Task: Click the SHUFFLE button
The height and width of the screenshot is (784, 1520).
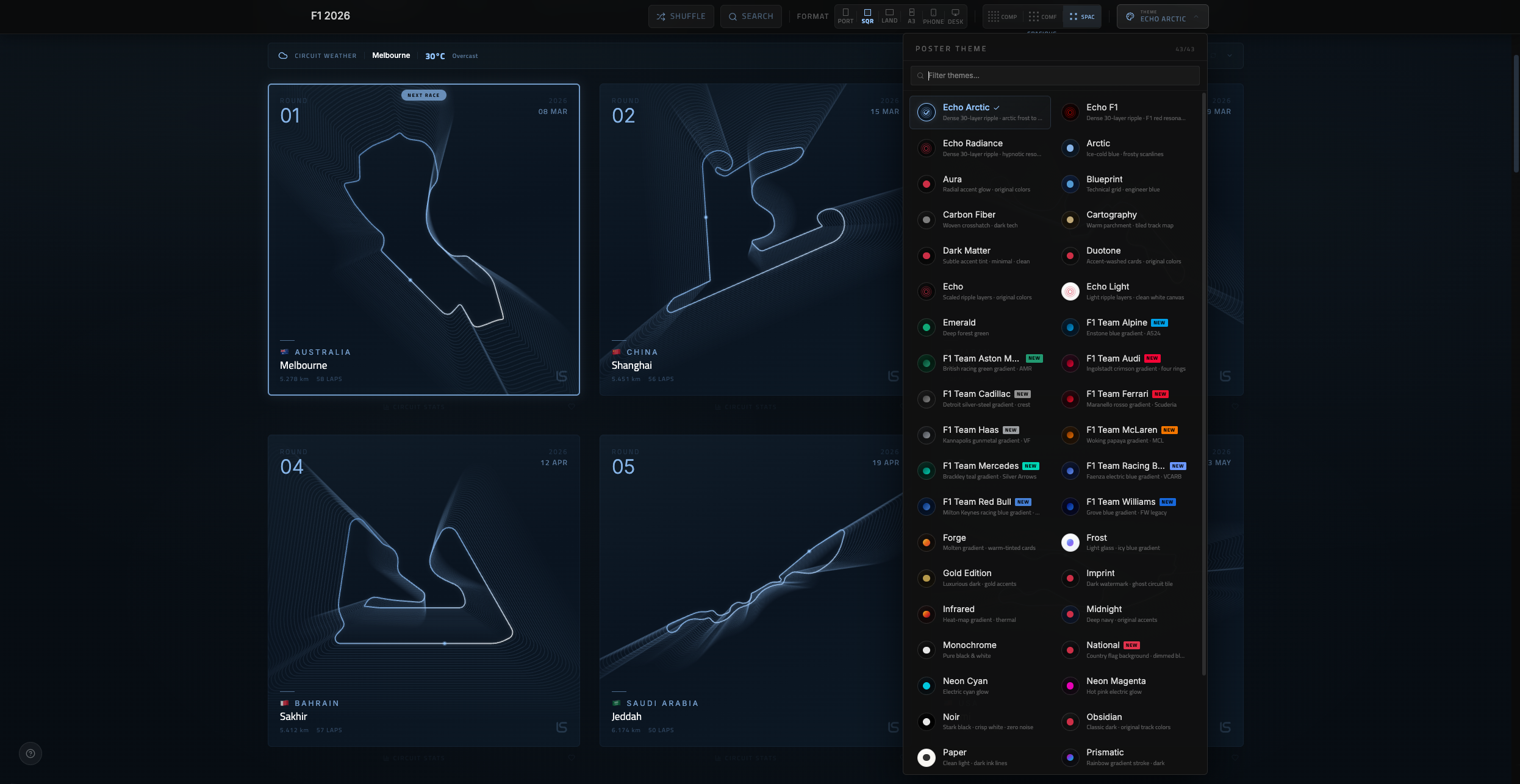Action: point(681,16)
